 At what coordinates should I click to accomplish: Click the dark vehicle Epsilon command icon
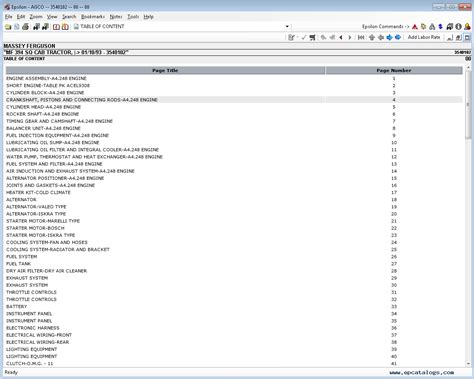pos(450,27)
